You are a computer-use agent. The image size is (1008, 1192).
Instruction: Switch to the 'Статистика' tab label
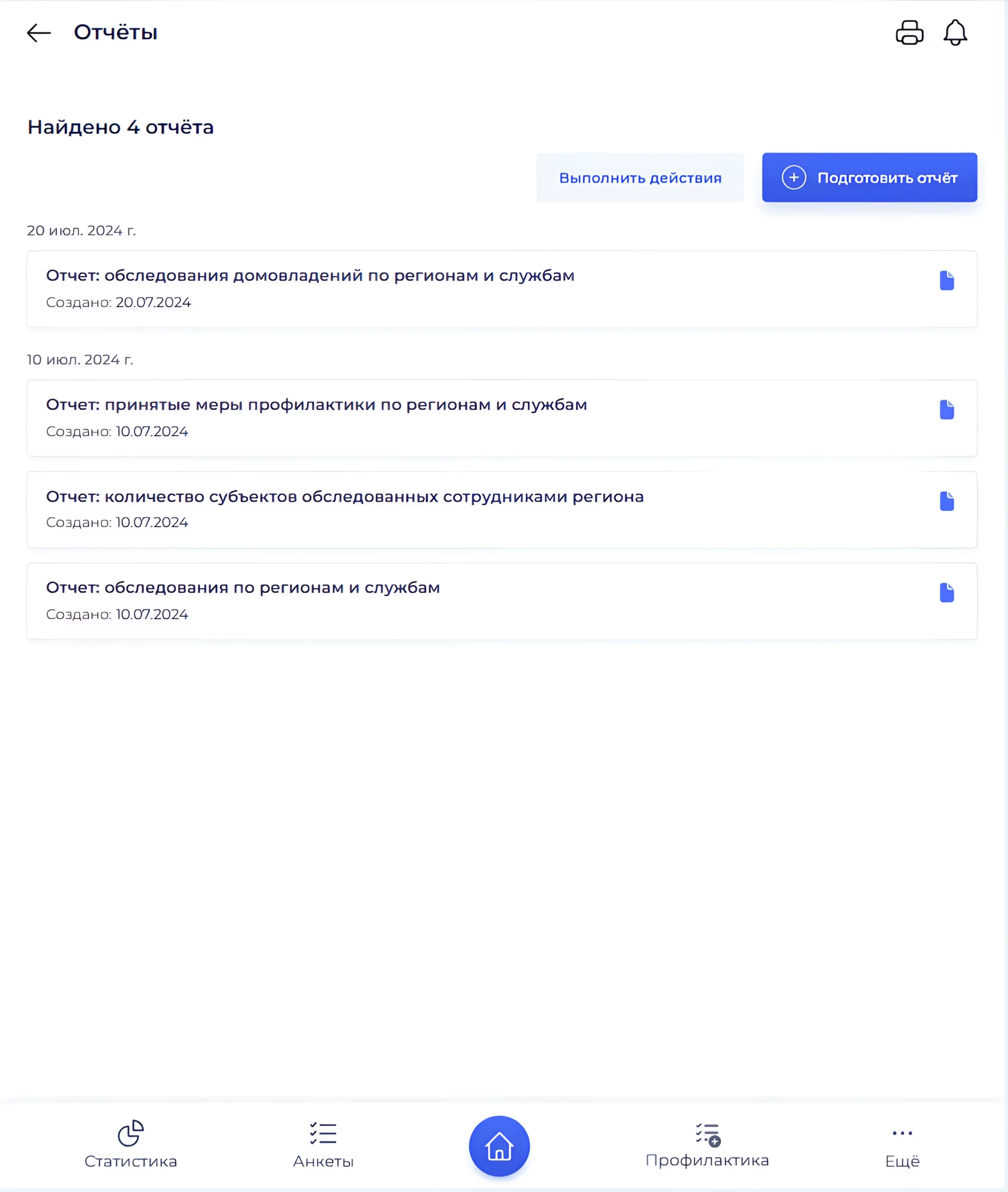131,1161
